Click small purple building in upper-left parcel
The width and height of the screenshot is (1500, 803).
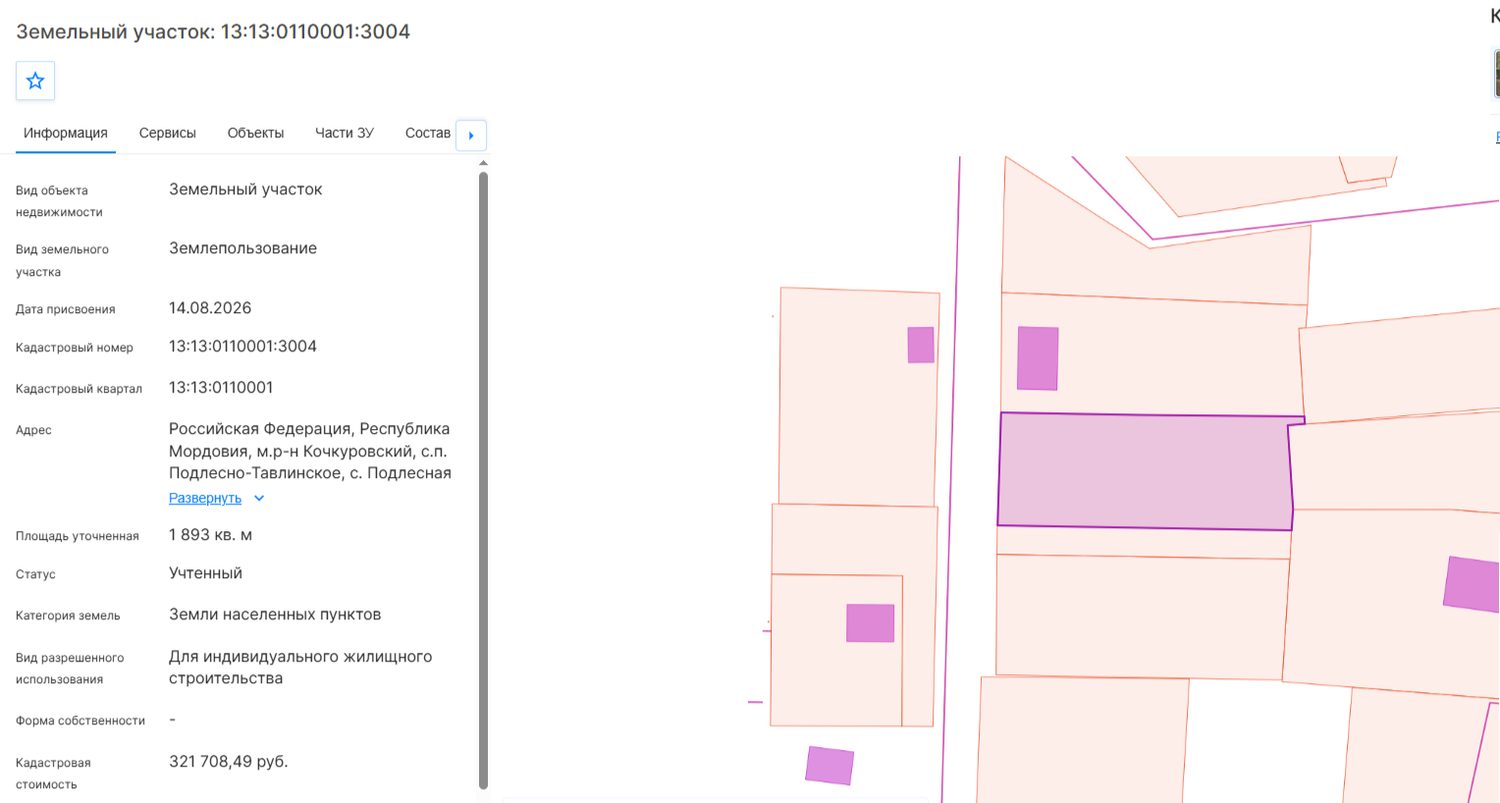pyautogui.click(x=921, y=345)
